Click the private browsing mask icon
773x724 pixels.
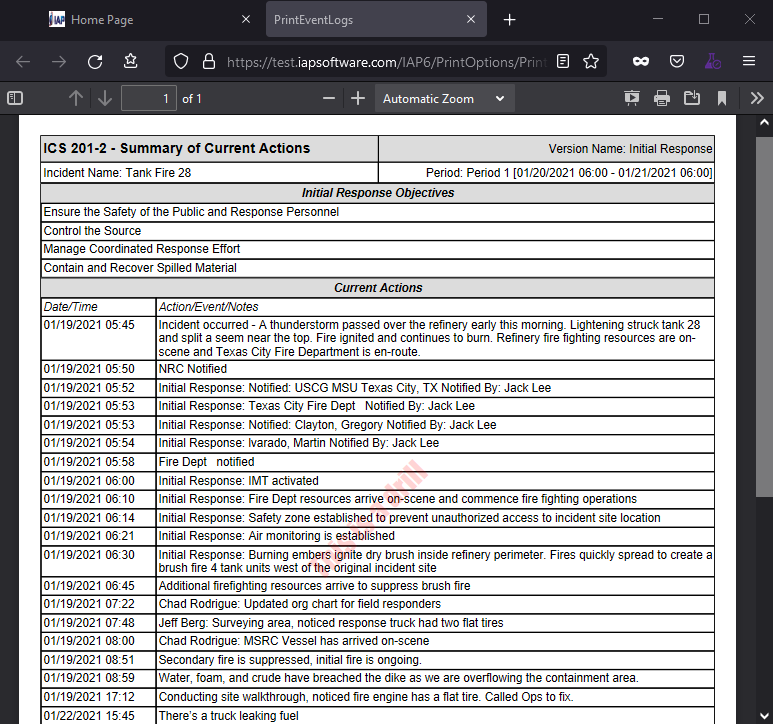pos(640,62)
